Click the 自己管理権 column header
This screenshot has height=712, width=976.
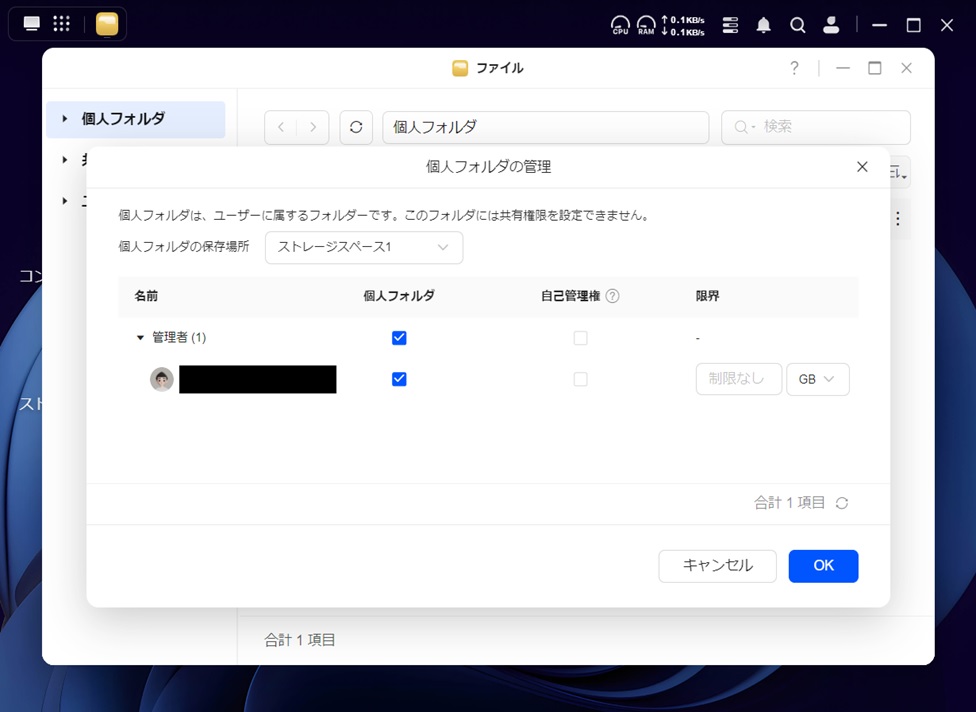[x=571, y=296]
